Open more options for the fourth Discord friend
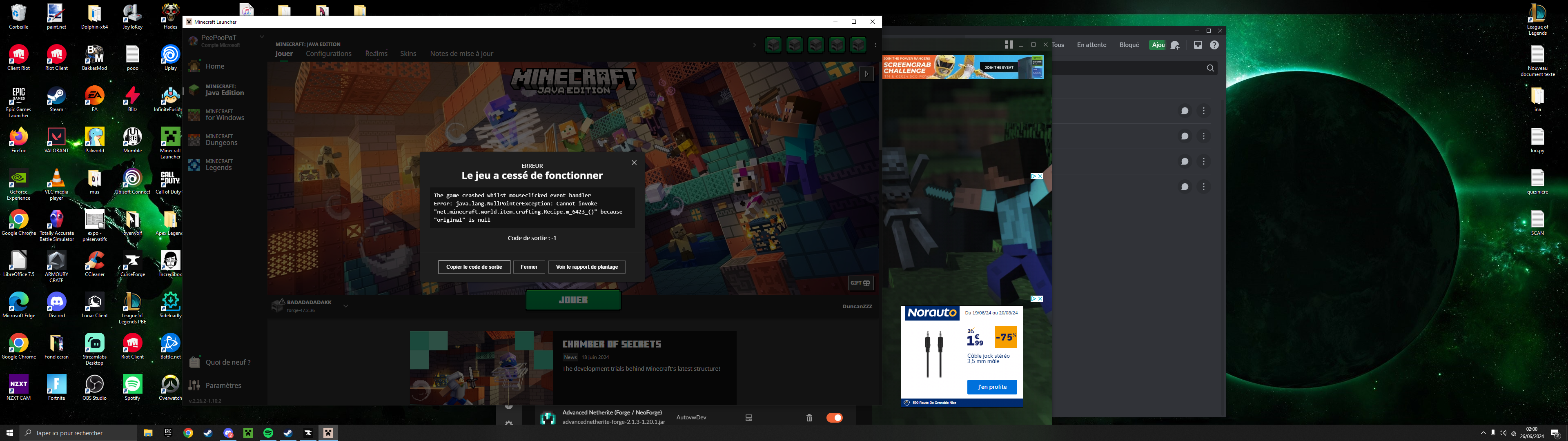The width and height of the screenshot is (1568, 441). (1203, 187)
